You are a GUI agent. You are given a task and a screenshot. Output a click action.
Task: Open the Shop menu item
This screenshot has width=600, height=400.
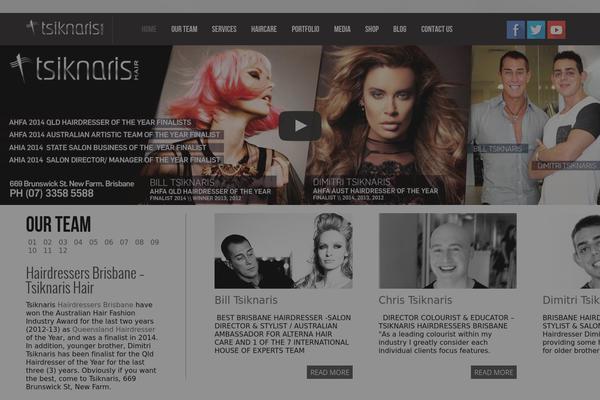(372, 29)
